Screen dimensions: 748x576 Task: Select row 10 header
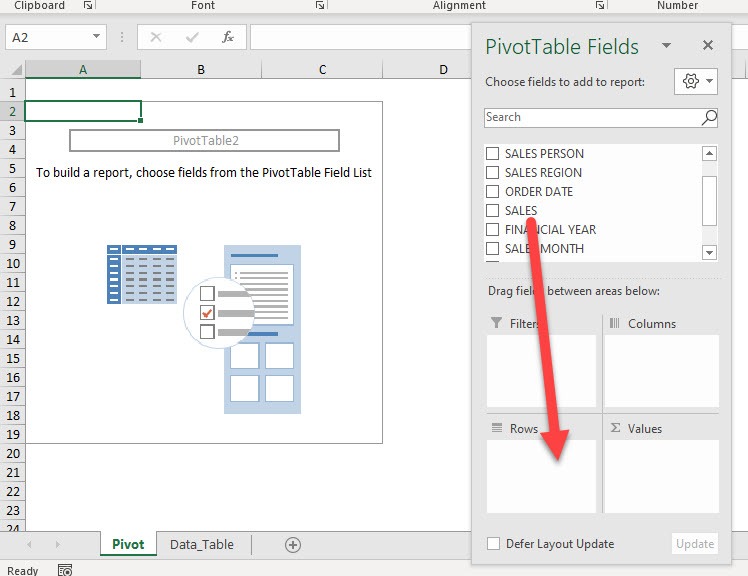(x=12, y=263)
